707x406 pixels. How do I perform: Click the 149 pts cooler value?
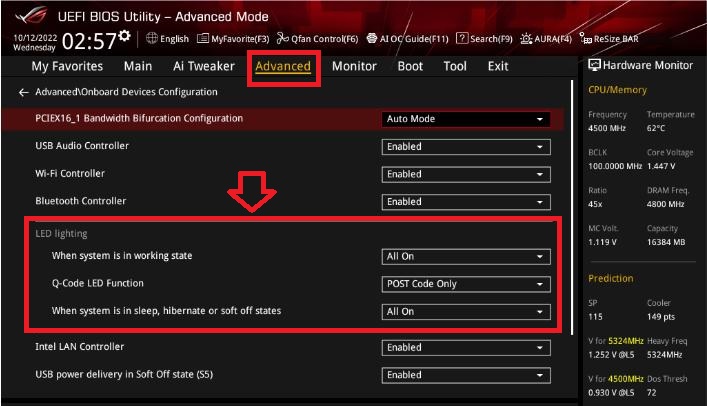coord(661,317)
